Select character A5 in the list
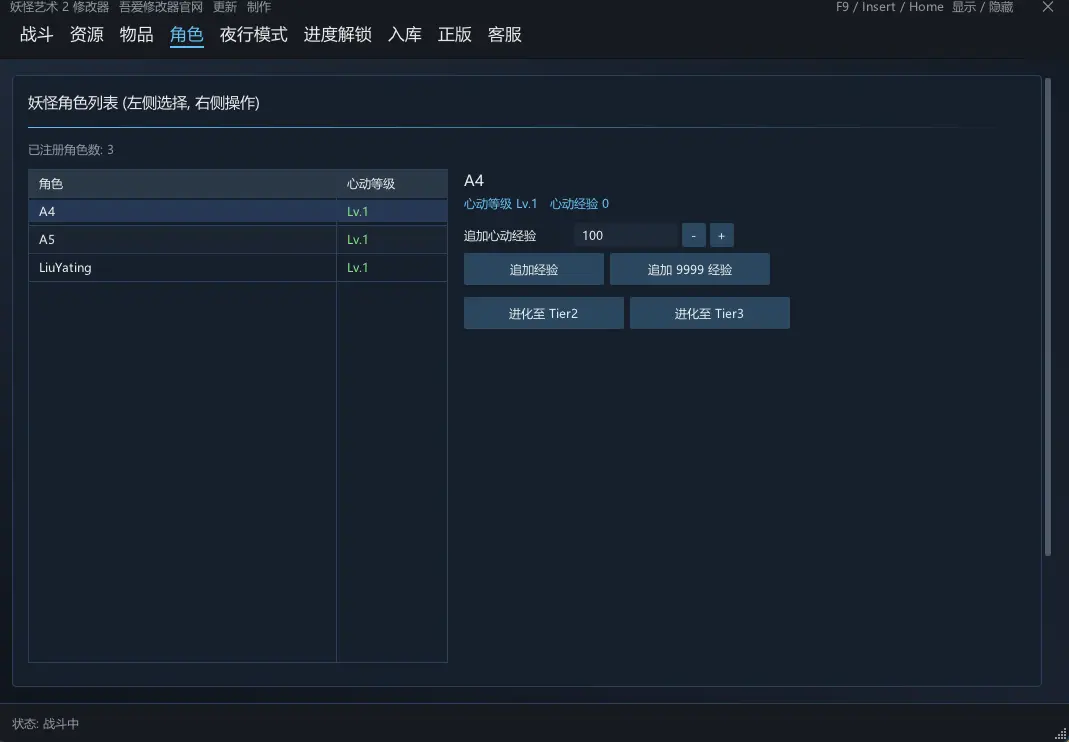This screenshot has width=1069, height=742. (237, 239)
